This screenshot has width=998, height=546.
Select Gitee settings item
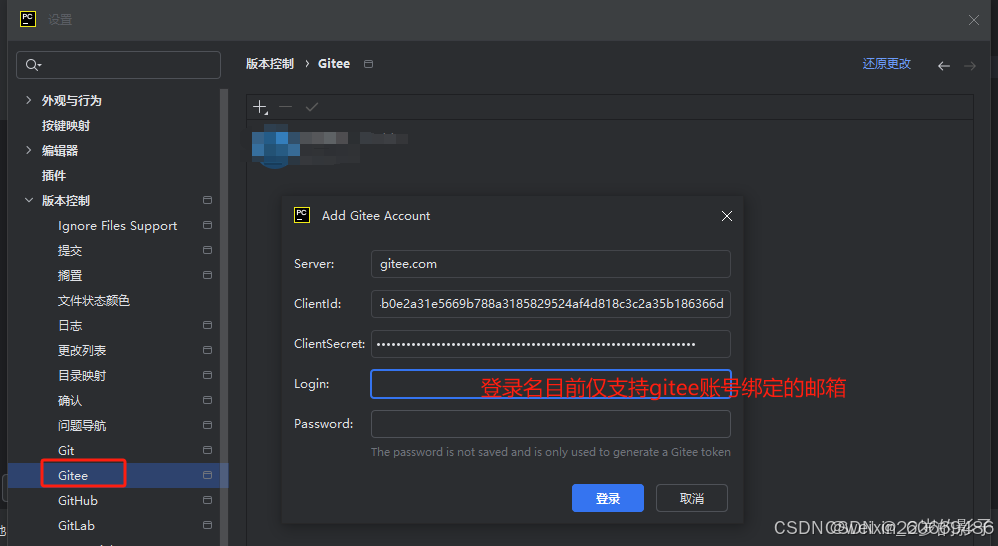click(73, 475)
